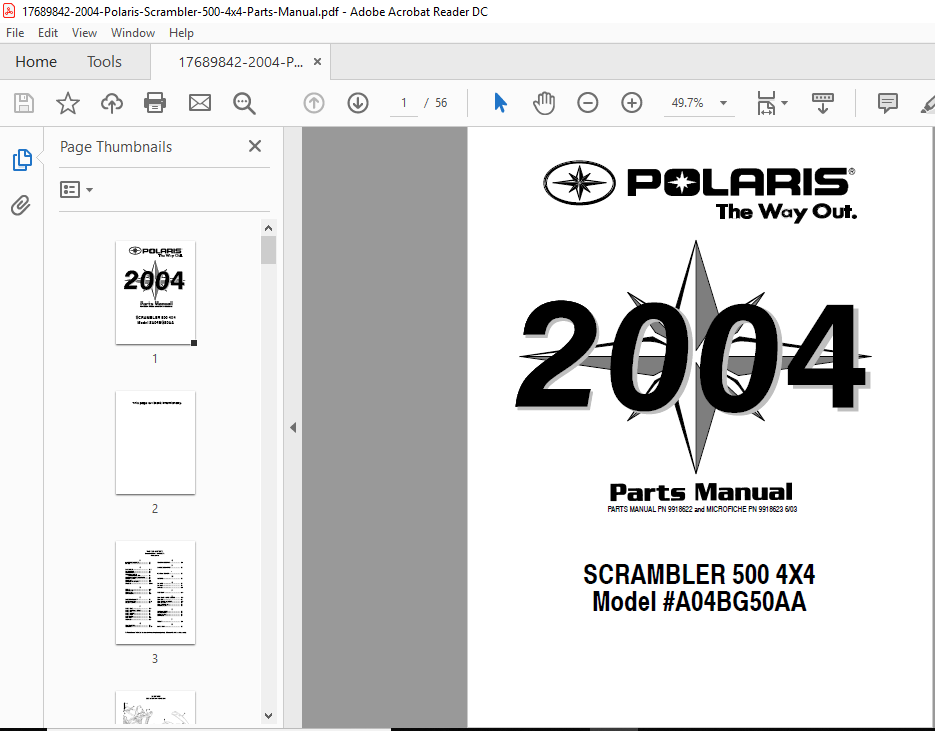
Task: Select the 17689842-2004-P... document tab
Action: coord(240,62)
